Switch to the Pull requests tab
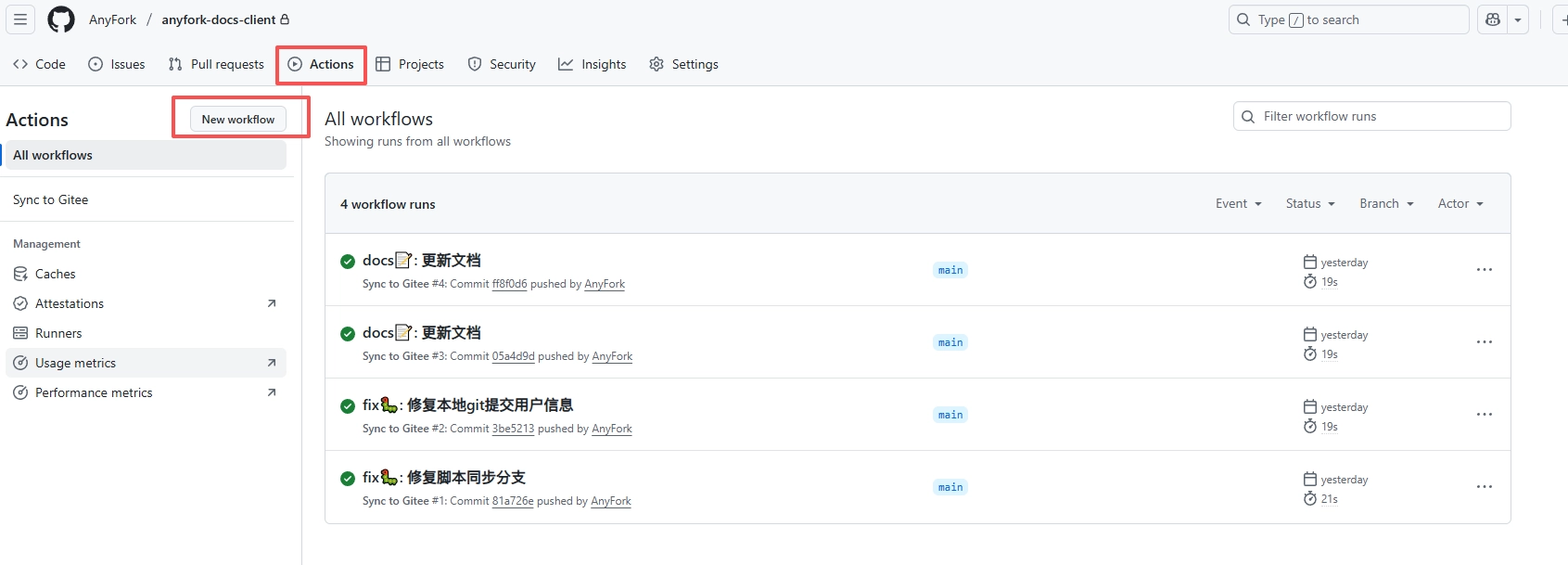 [216, 64]
